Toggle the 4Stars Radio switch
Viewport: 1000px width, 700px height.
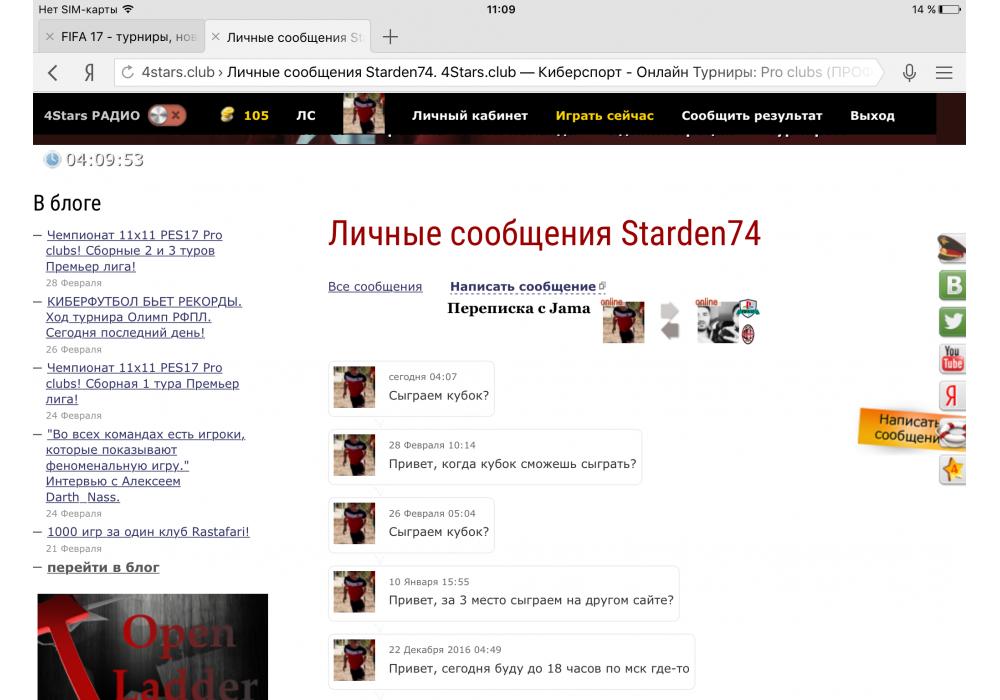pos(167,115)
